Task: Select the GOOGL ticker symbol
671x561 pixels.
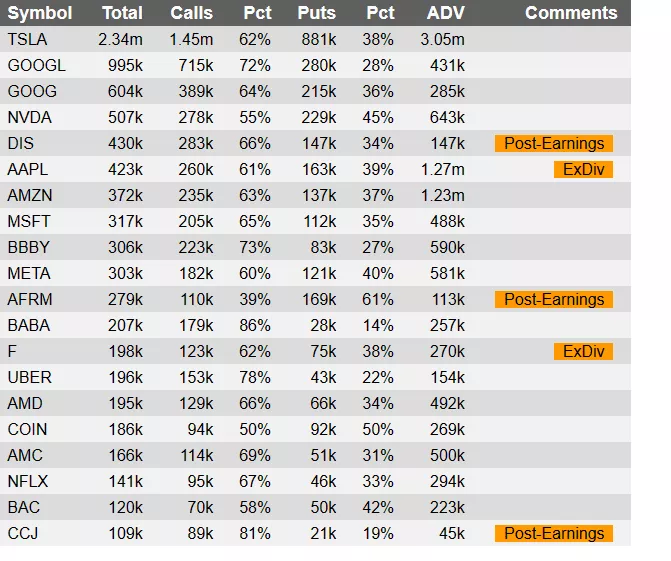Action: 36,66
